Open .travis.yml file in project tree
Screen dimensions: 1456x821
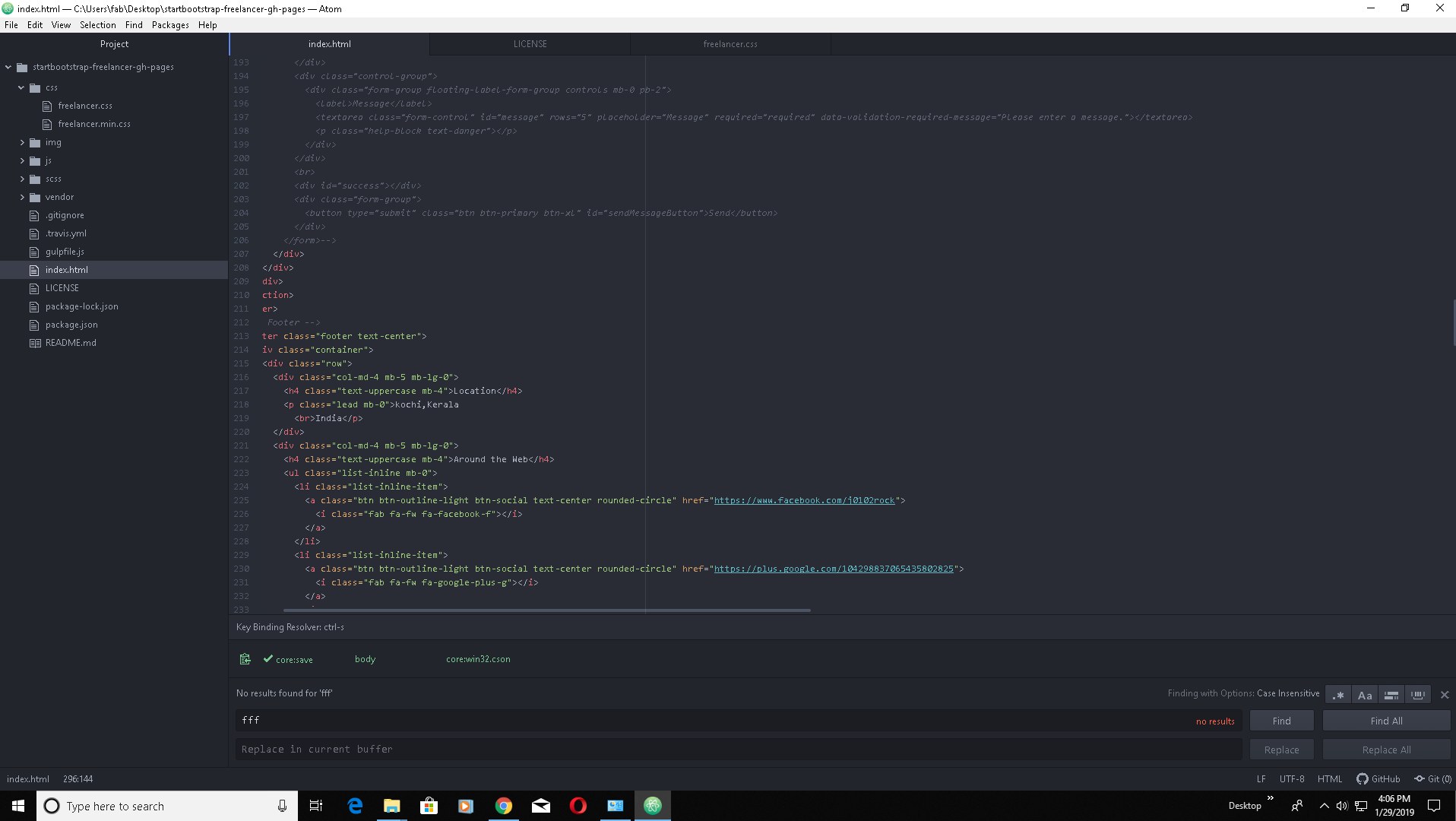66,233
